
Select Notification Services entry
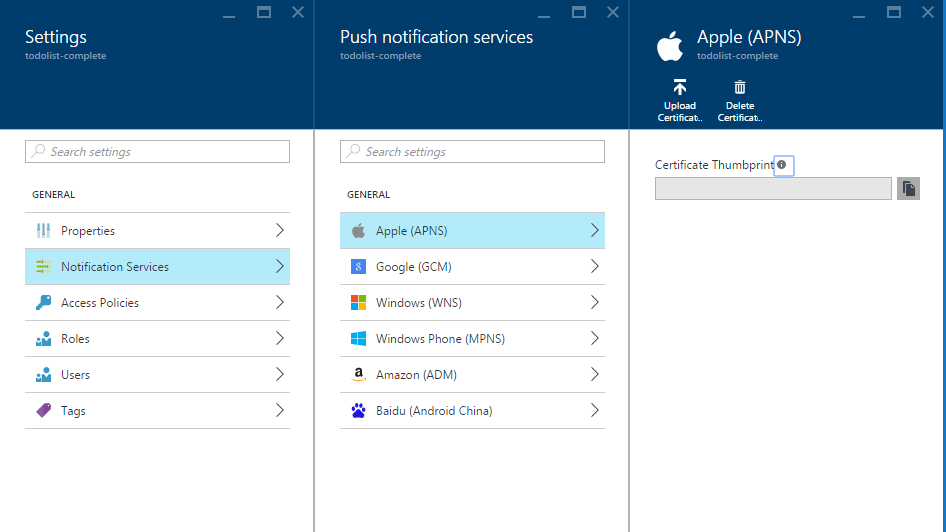(x=157, y=267)
